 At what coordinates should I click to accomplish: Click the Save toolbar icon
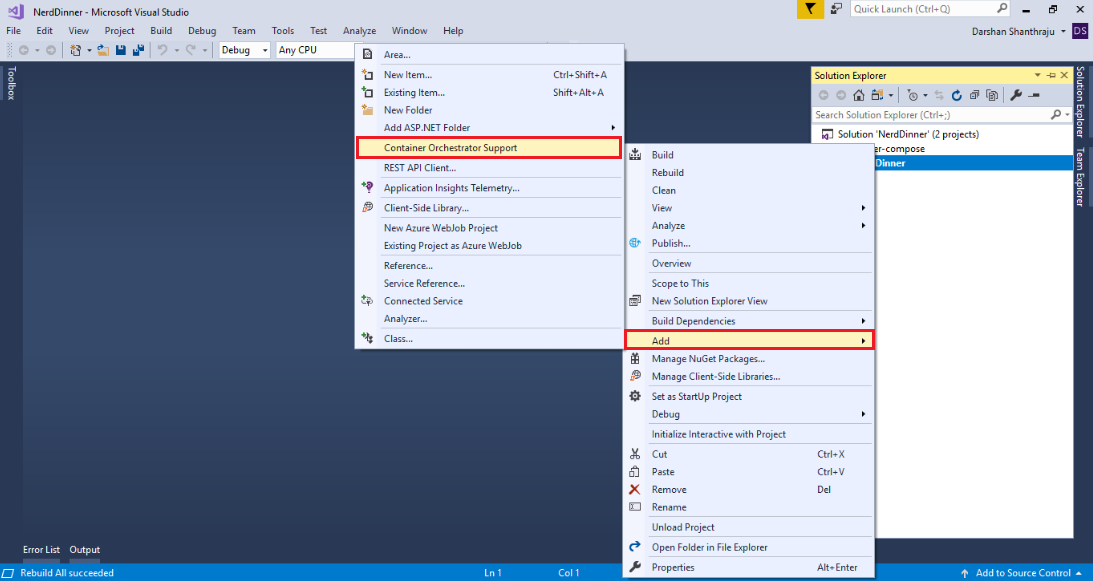click(121, 50)
